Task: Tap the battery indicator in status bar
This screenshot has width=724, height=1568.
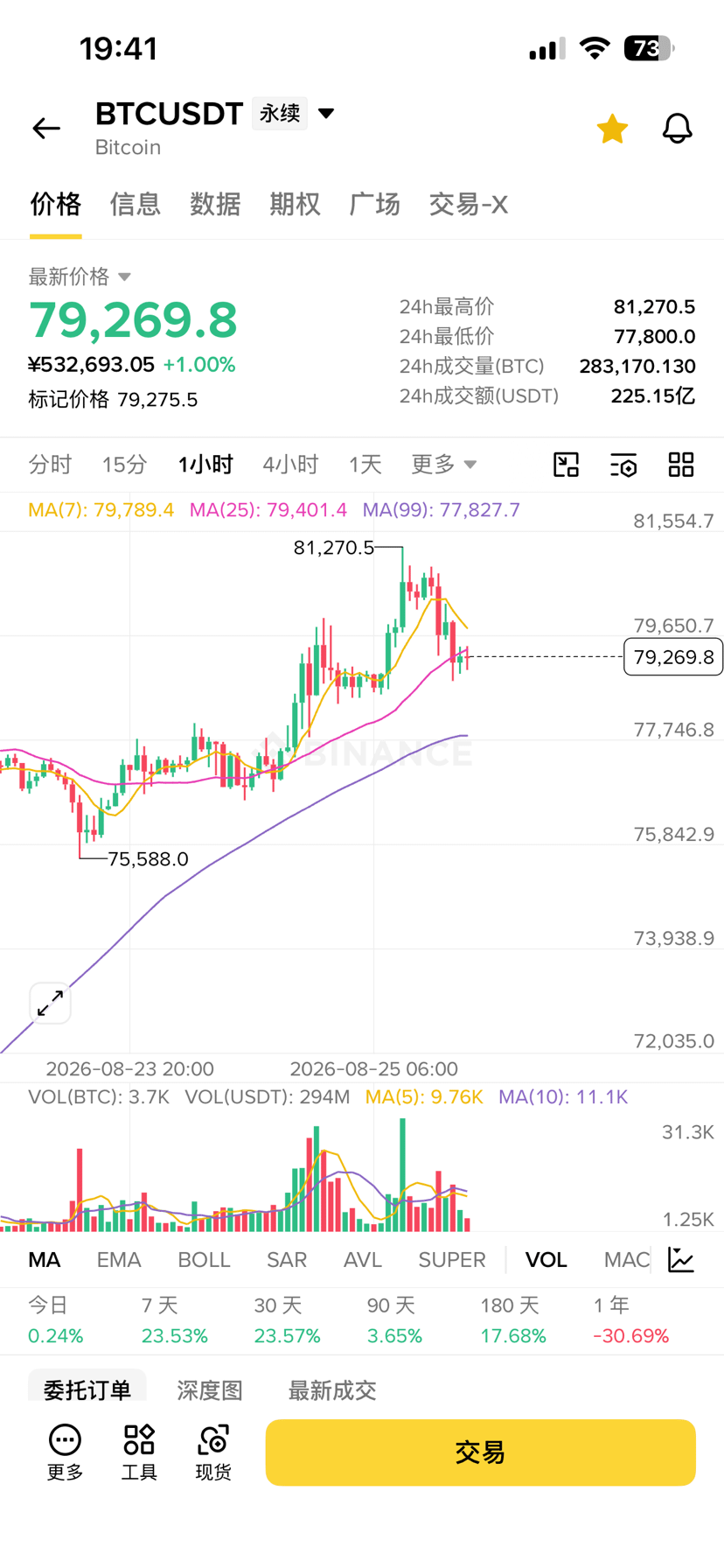Action: (648, 48)
